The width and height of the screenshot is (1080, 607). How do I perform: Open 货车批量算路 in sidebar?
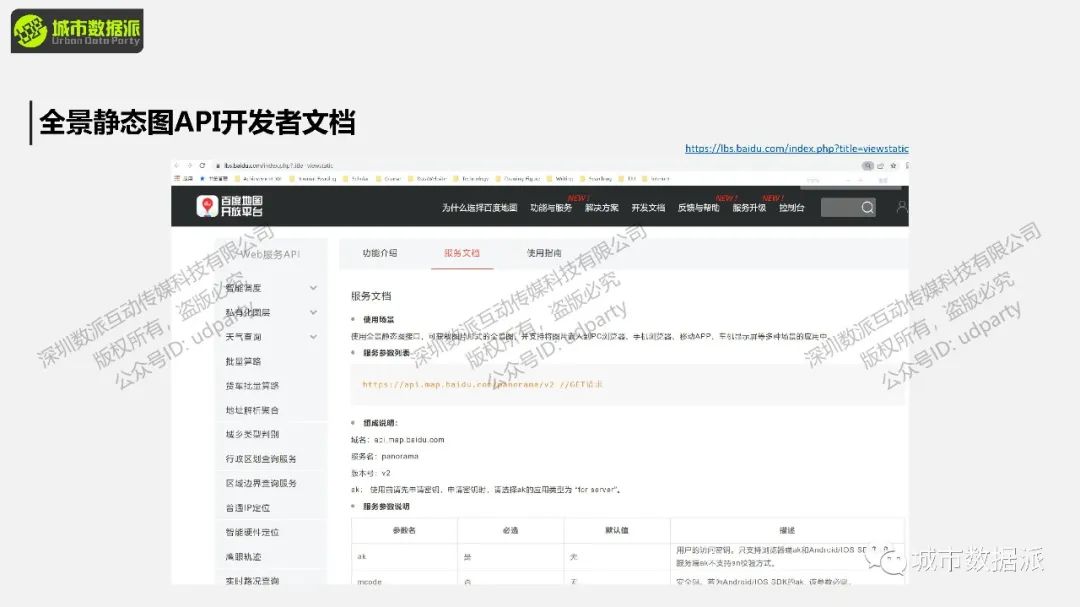(x=252, y=385)
